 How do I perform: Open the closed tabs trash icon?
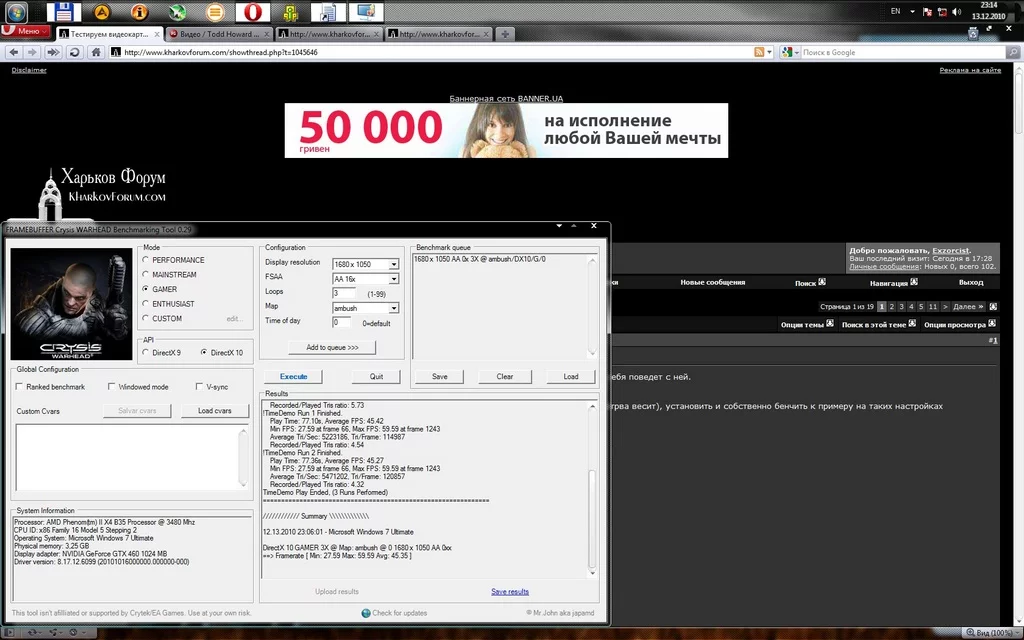point(973,33)
